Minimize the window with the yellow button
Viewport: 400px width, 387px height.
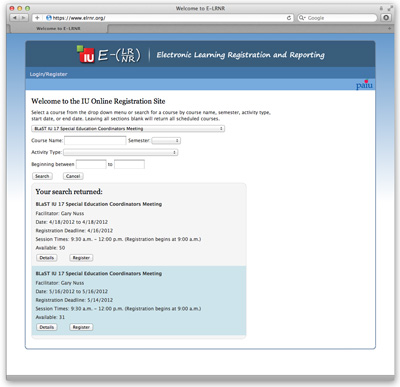click(x=20, y=8)
